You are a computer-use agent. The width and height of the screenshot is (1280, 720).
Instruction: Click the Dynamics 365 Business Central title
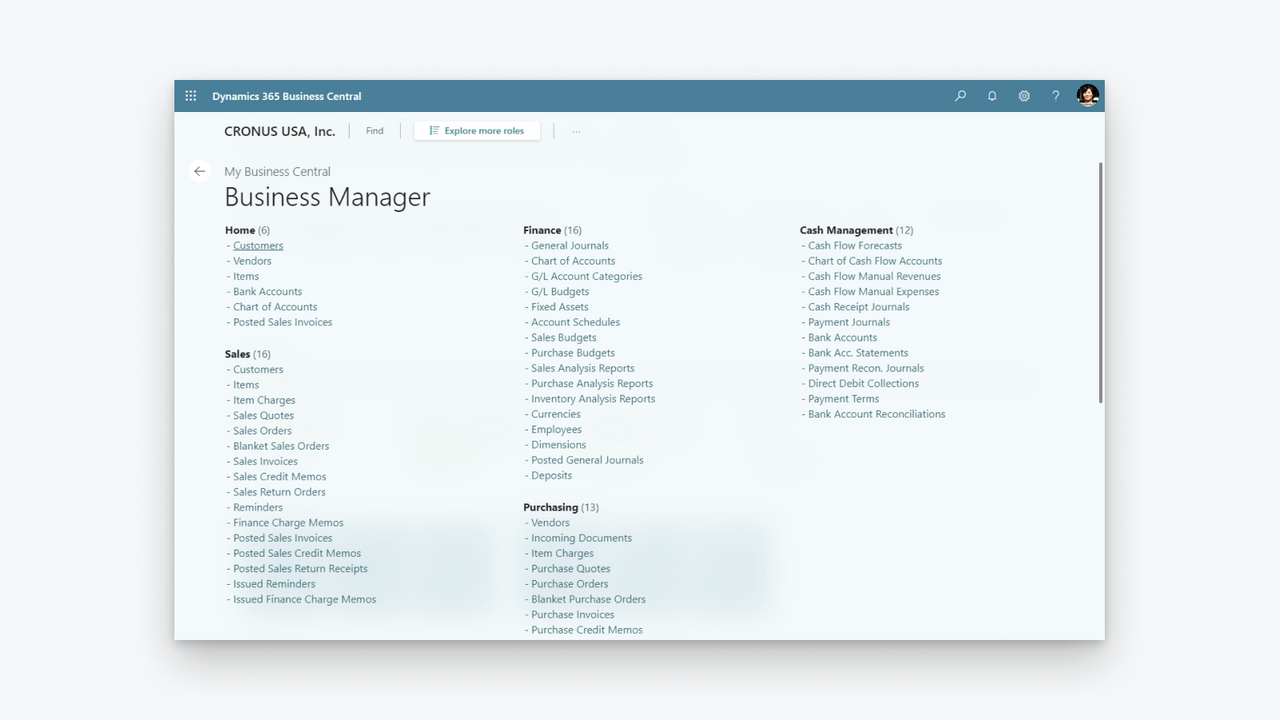coord(287,96)
